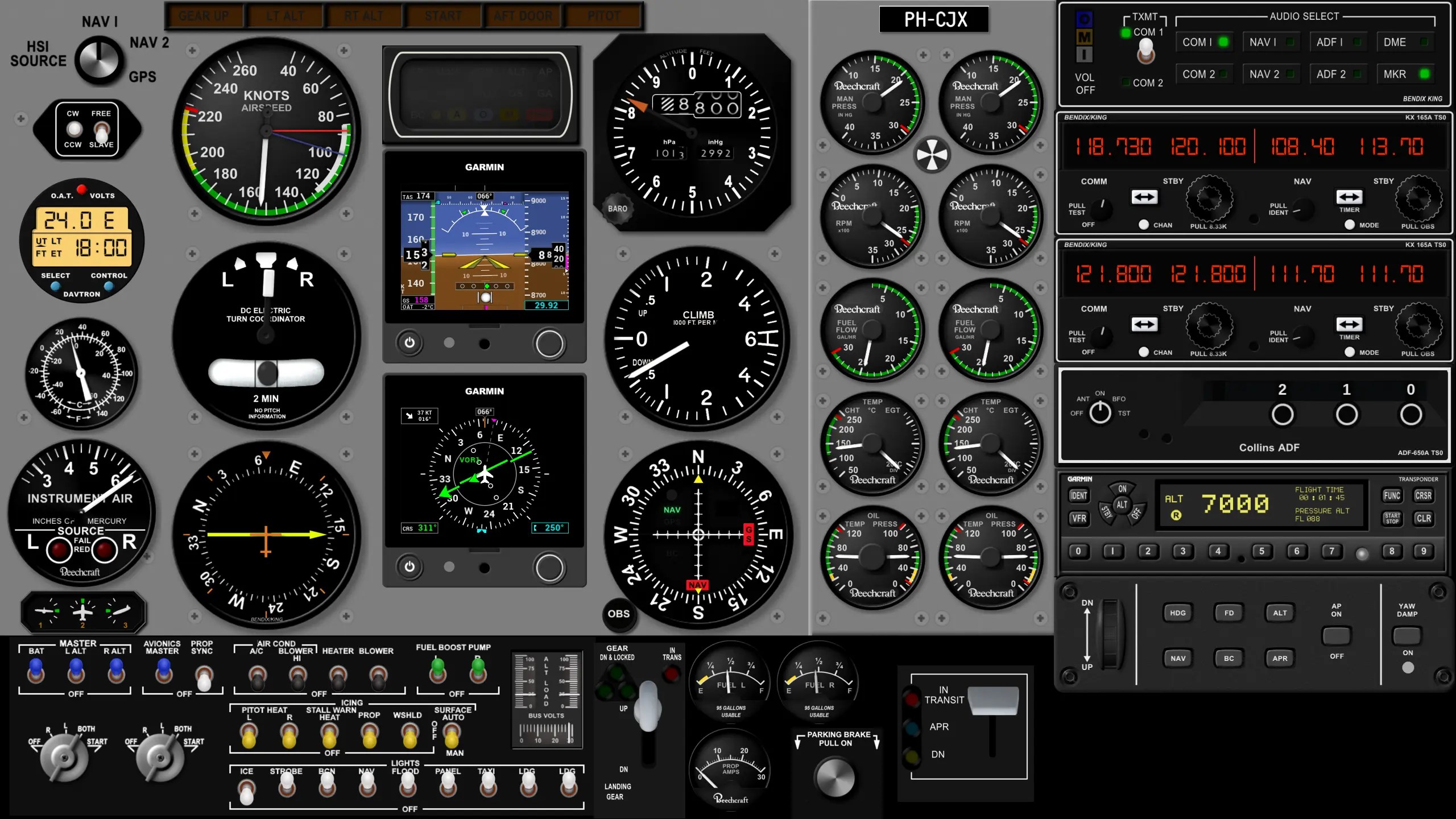Turn the transponder ALT mode selector knob
The height and width of the screenshot is (819, 1456).
1121,505
